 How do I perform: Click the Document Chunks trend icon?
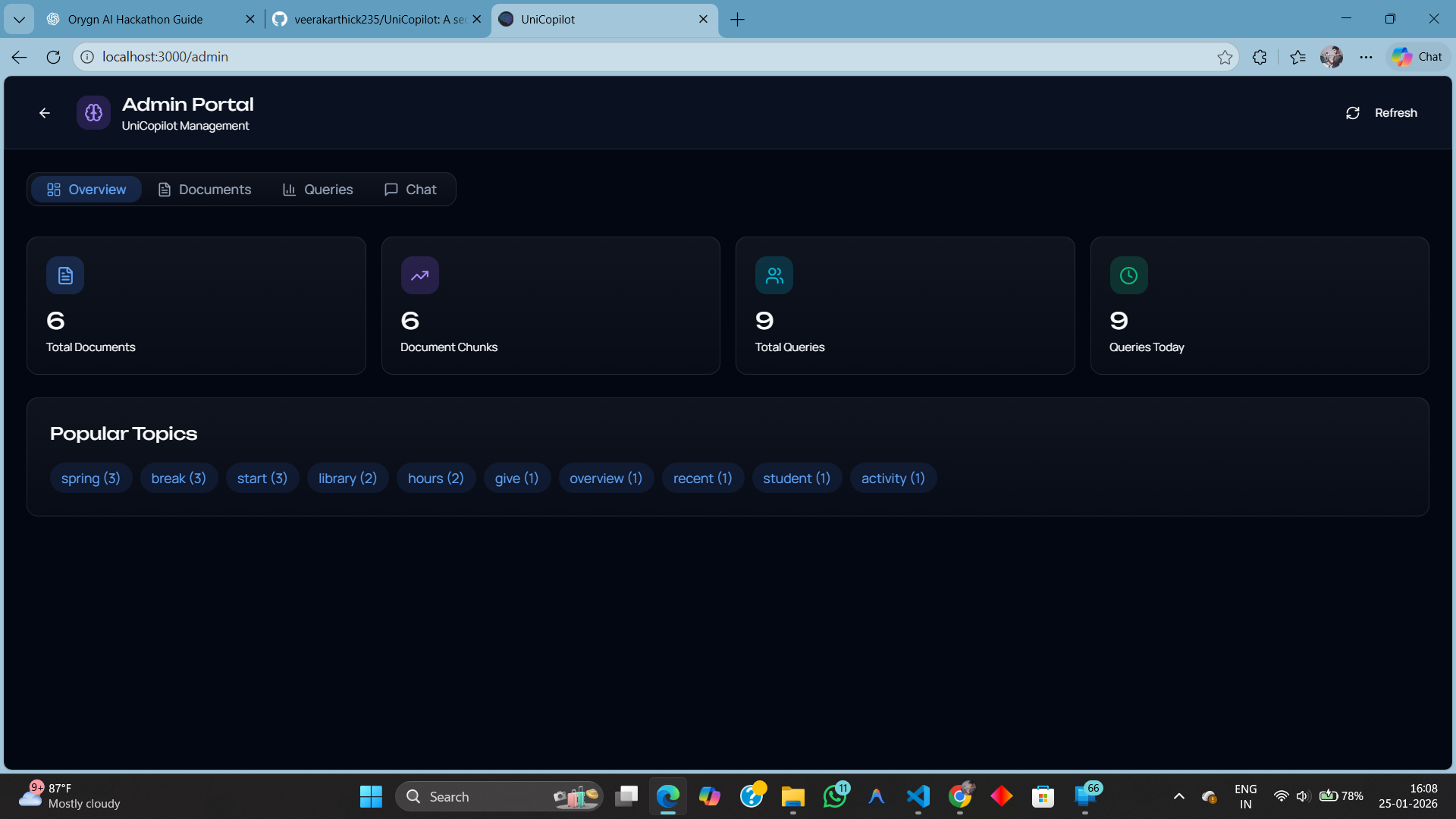coord(419,275)
